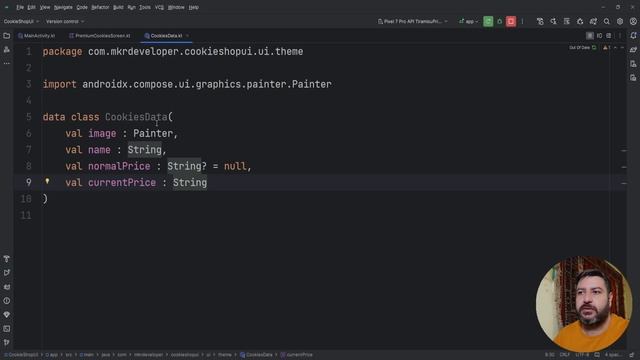640x360 pixels.
Task: Open the Build tool window hammer icon
Action: coord(7,259)
